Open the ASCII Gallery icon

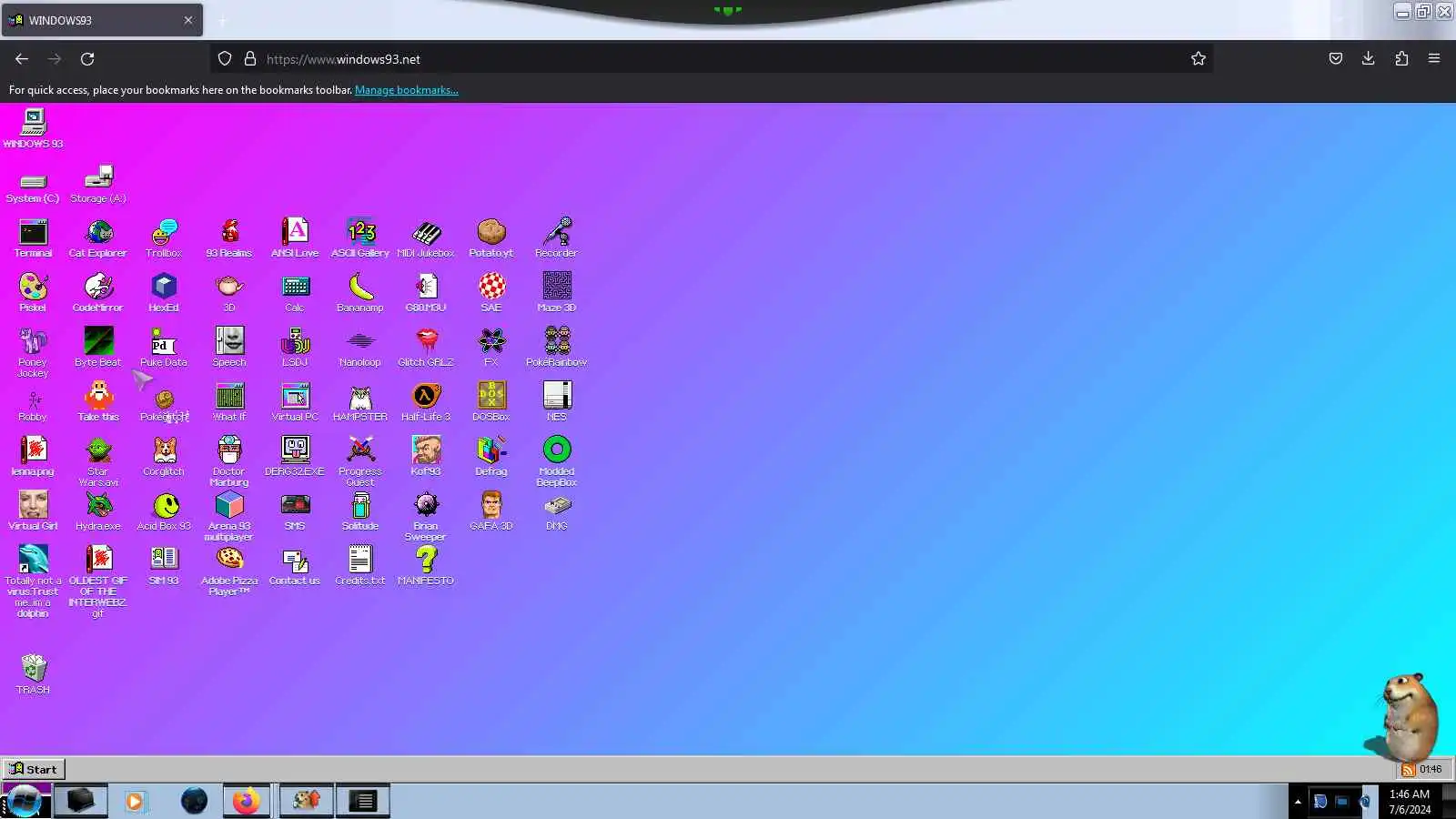click(360, 238)
